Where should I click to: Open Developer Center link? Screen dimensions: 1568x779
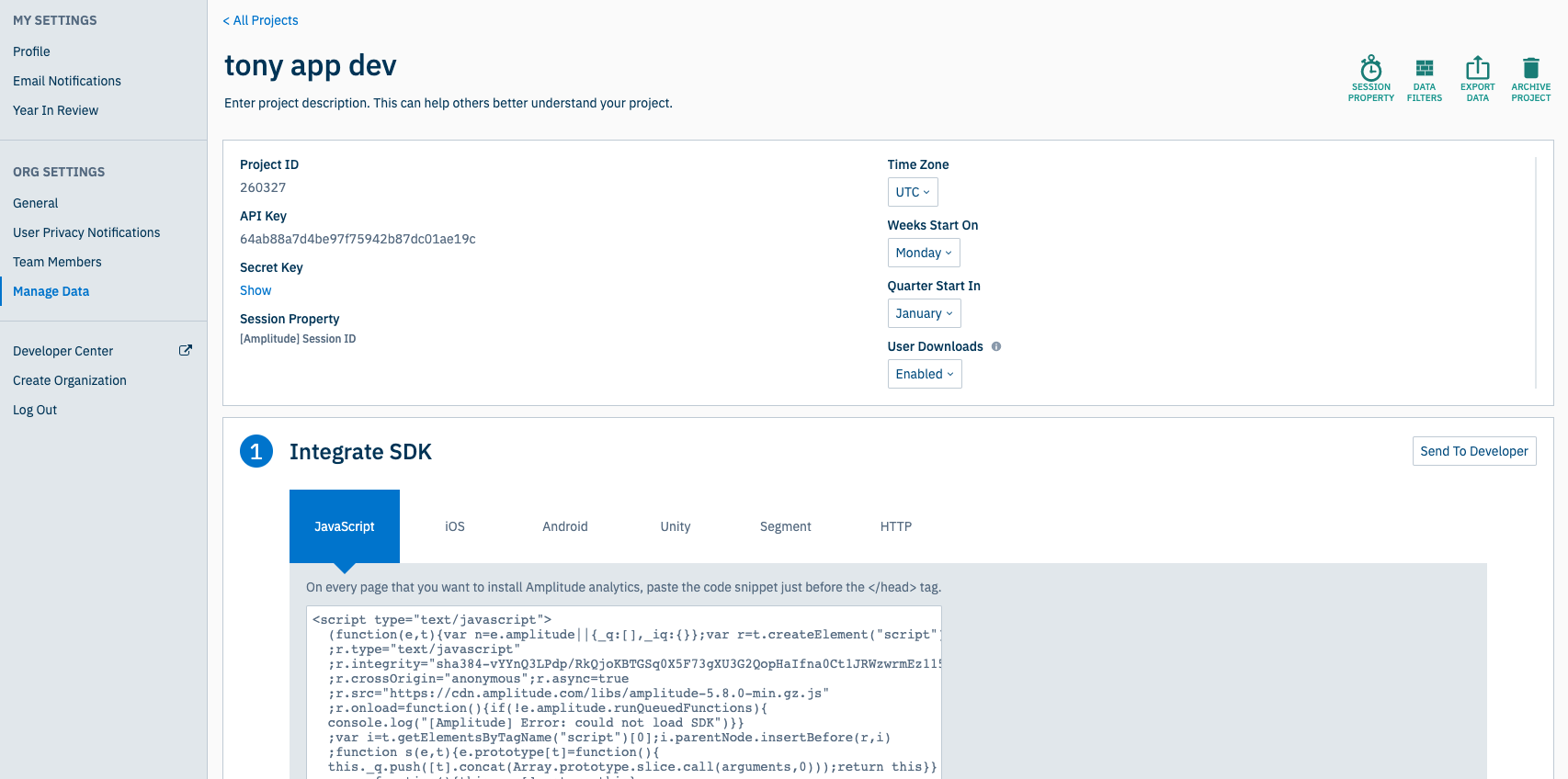63,351
